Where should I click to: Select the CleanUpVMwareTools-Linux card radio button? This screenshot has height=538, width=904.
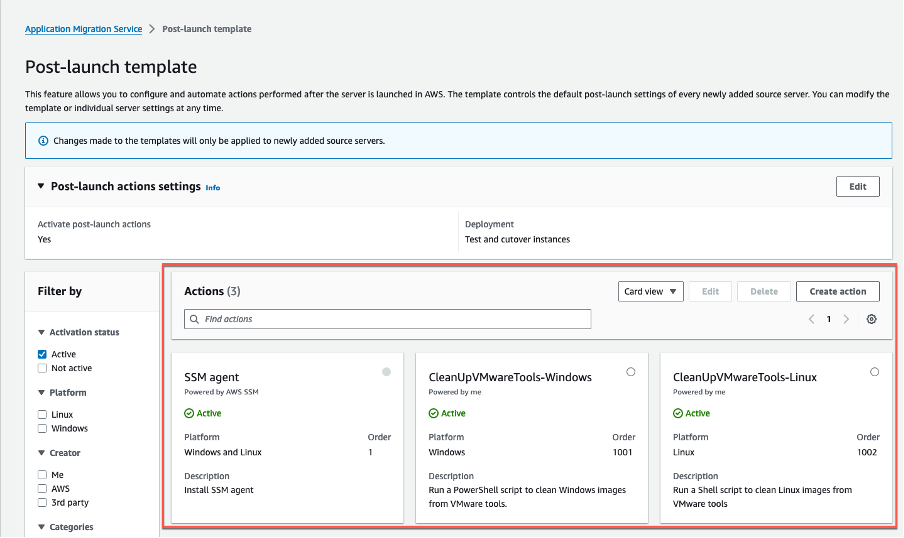(874, 372)
